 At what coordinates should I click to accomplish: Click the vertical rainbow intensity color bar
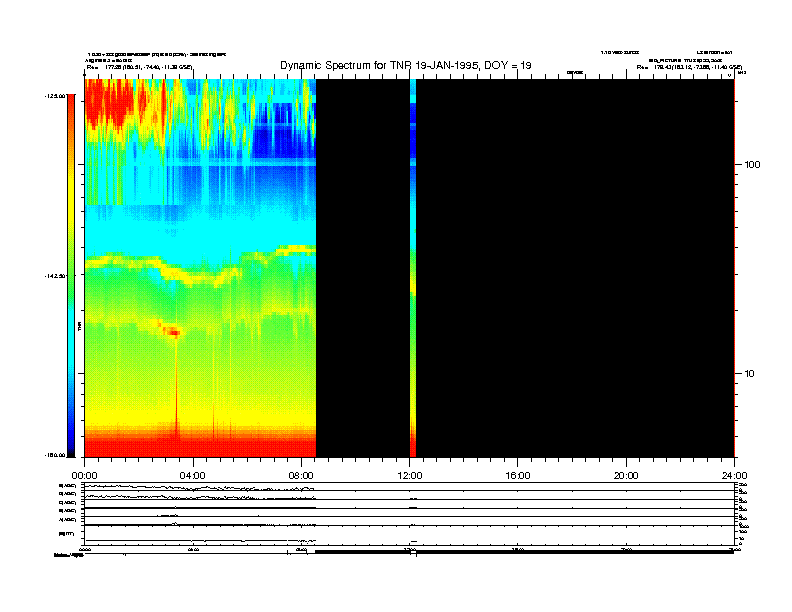[x=71, y=276]
